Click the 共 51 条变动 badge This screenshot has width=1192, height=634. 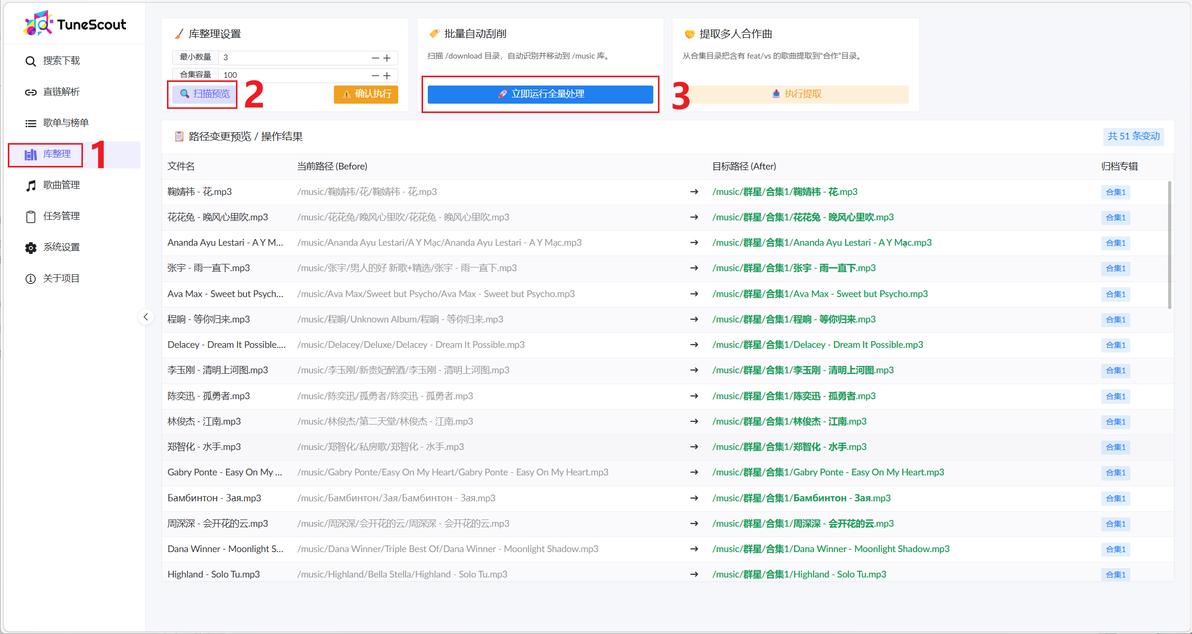click(x=1133, y=136)
